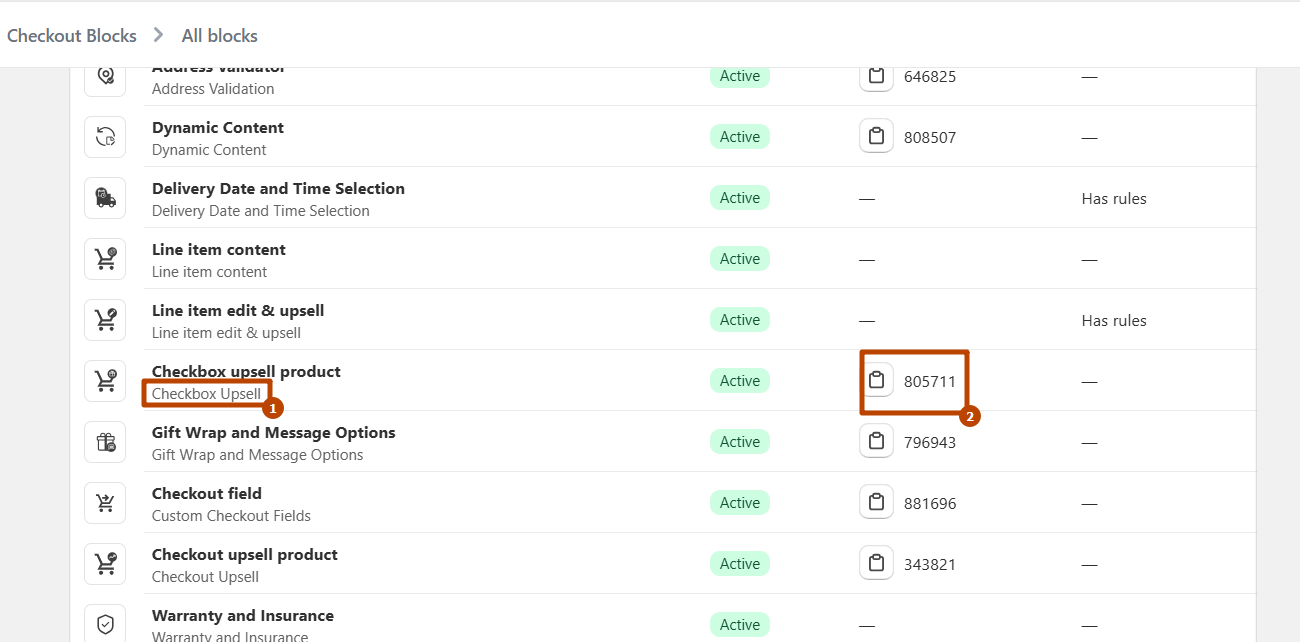
Task: Click the Checkbox upsell product cart icon
Action: click(x=105, y=381)
